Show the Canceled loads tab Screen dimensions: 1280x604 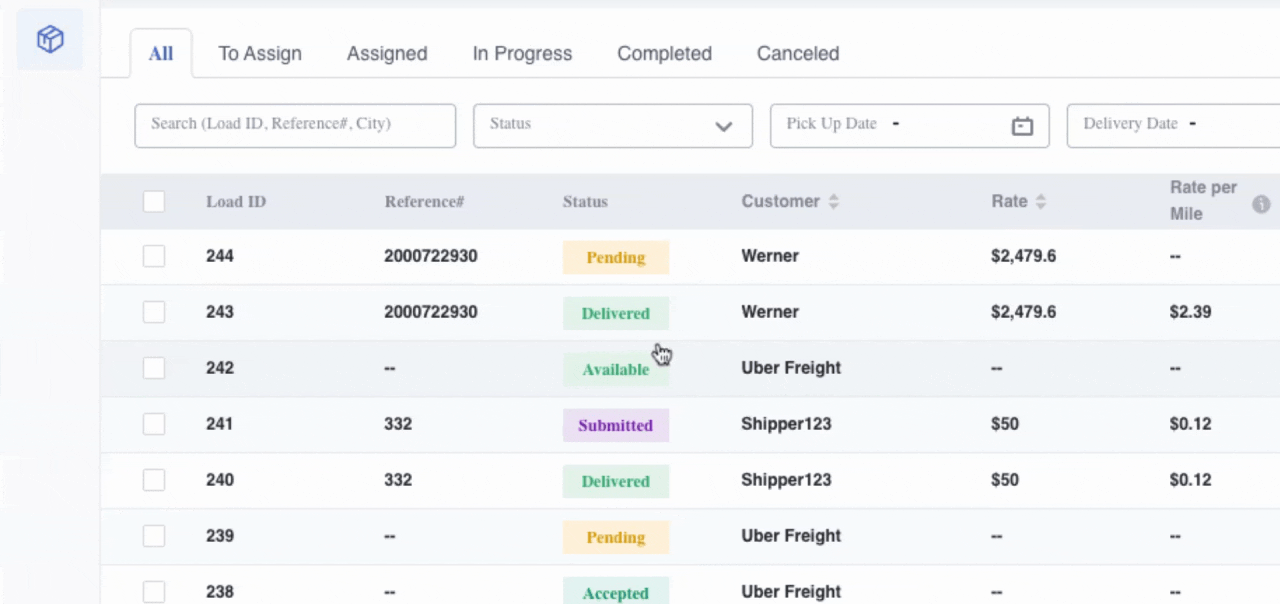[x=797, y=54]
